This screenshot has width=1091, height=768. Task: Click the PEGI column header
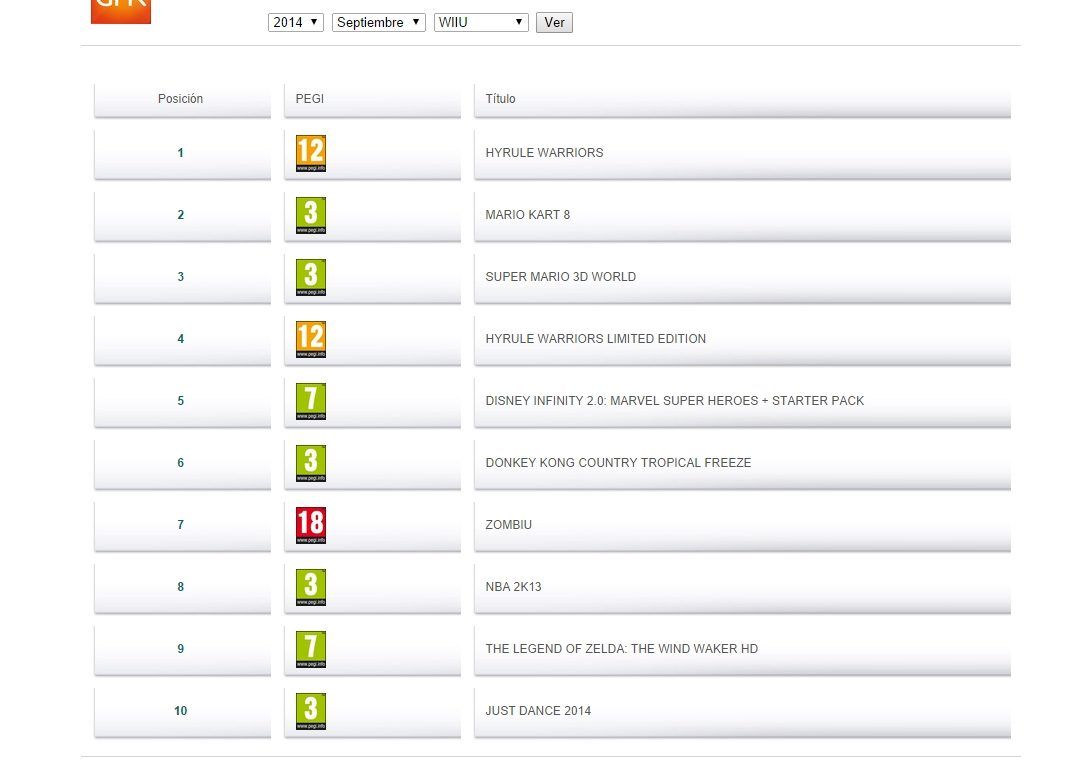pos(310,99)
